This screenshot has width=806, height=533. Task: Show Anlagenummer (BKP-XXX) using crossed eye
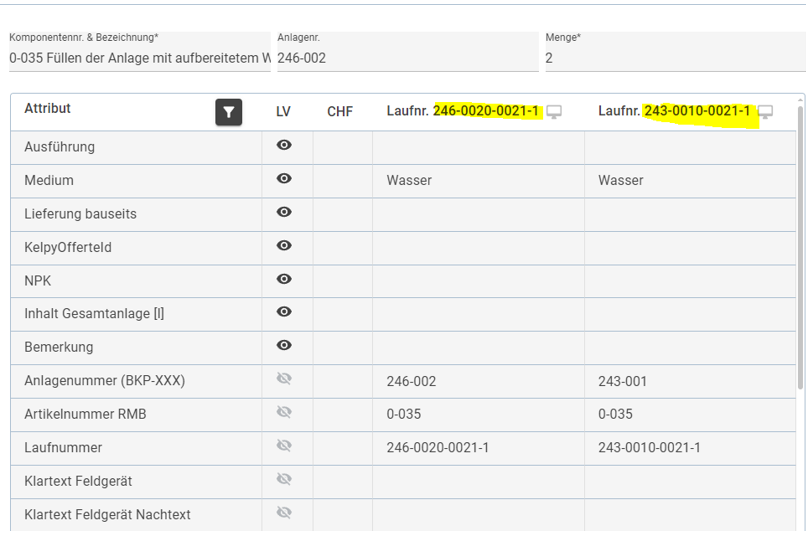[x=284, y=380]
